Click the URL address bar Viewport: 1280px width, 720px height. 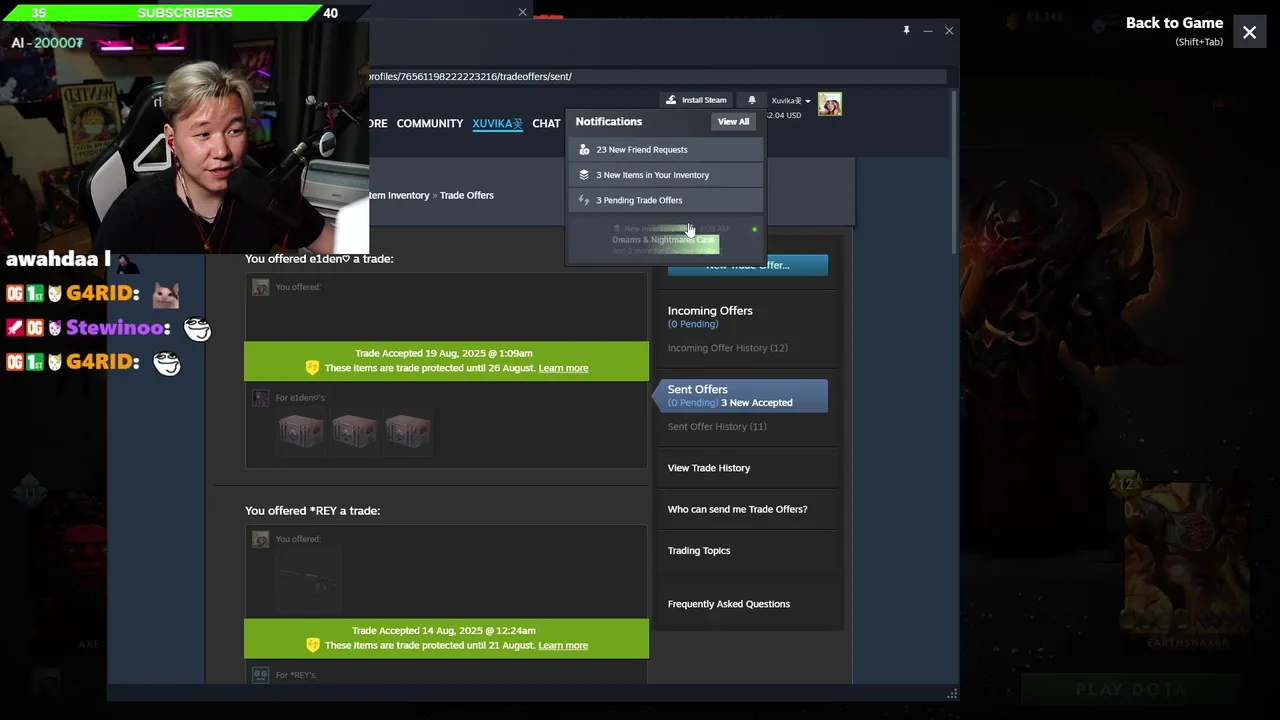click(657, 76)
